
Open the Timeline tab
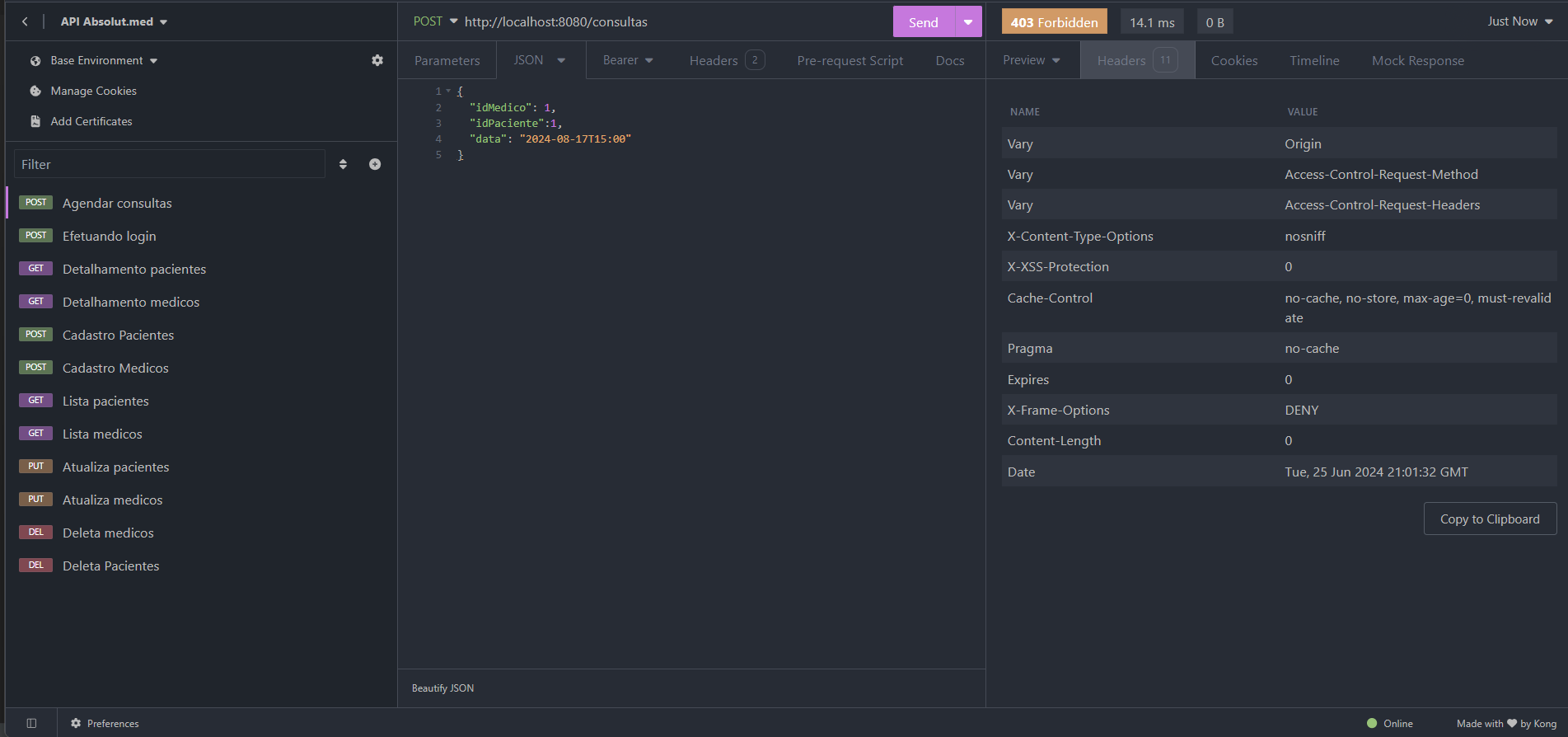pyautogui.click(x=1314, y=60)
